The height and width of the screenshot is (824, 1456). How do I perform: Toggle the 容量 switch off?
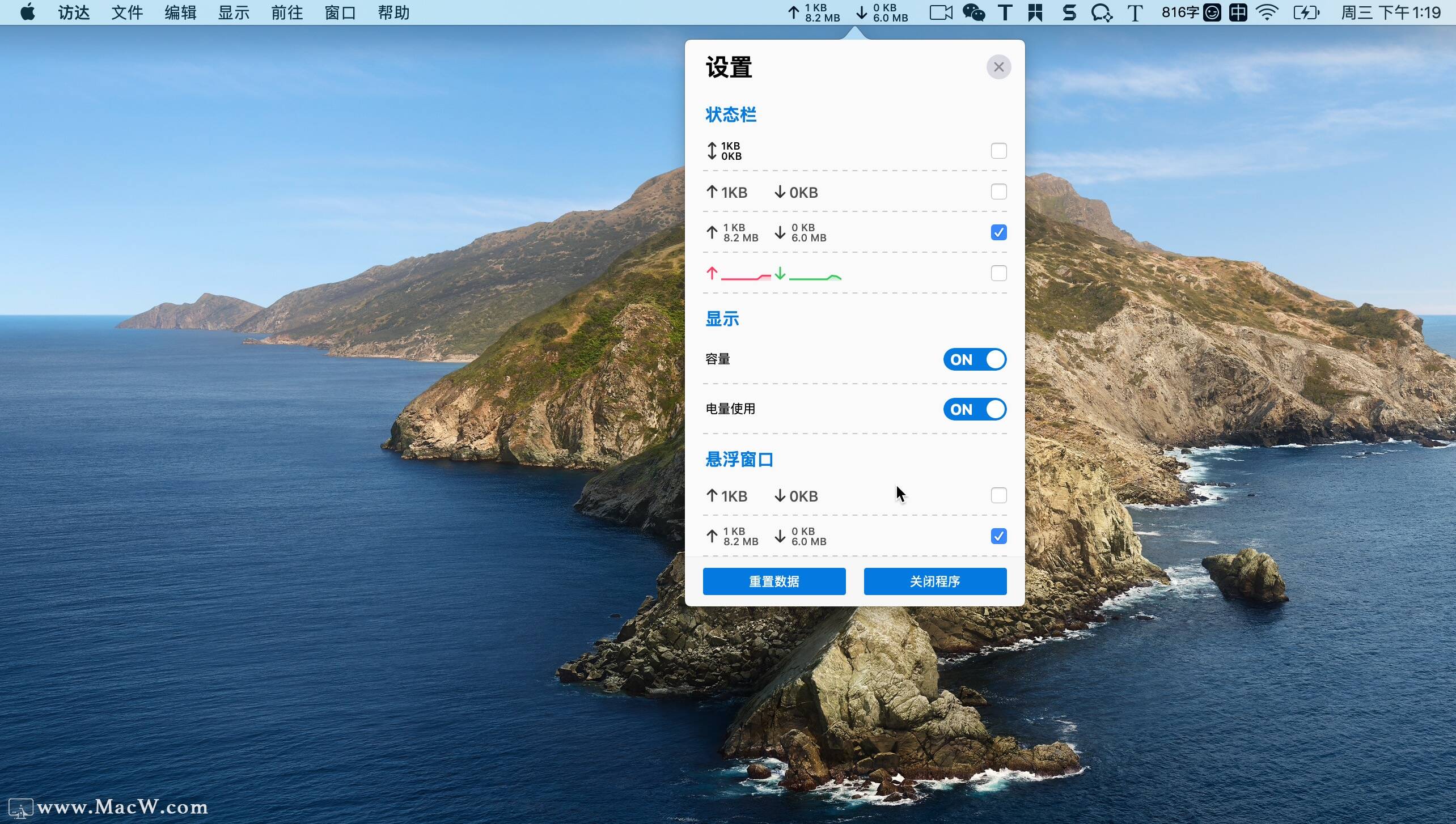(x=975, y=359)
